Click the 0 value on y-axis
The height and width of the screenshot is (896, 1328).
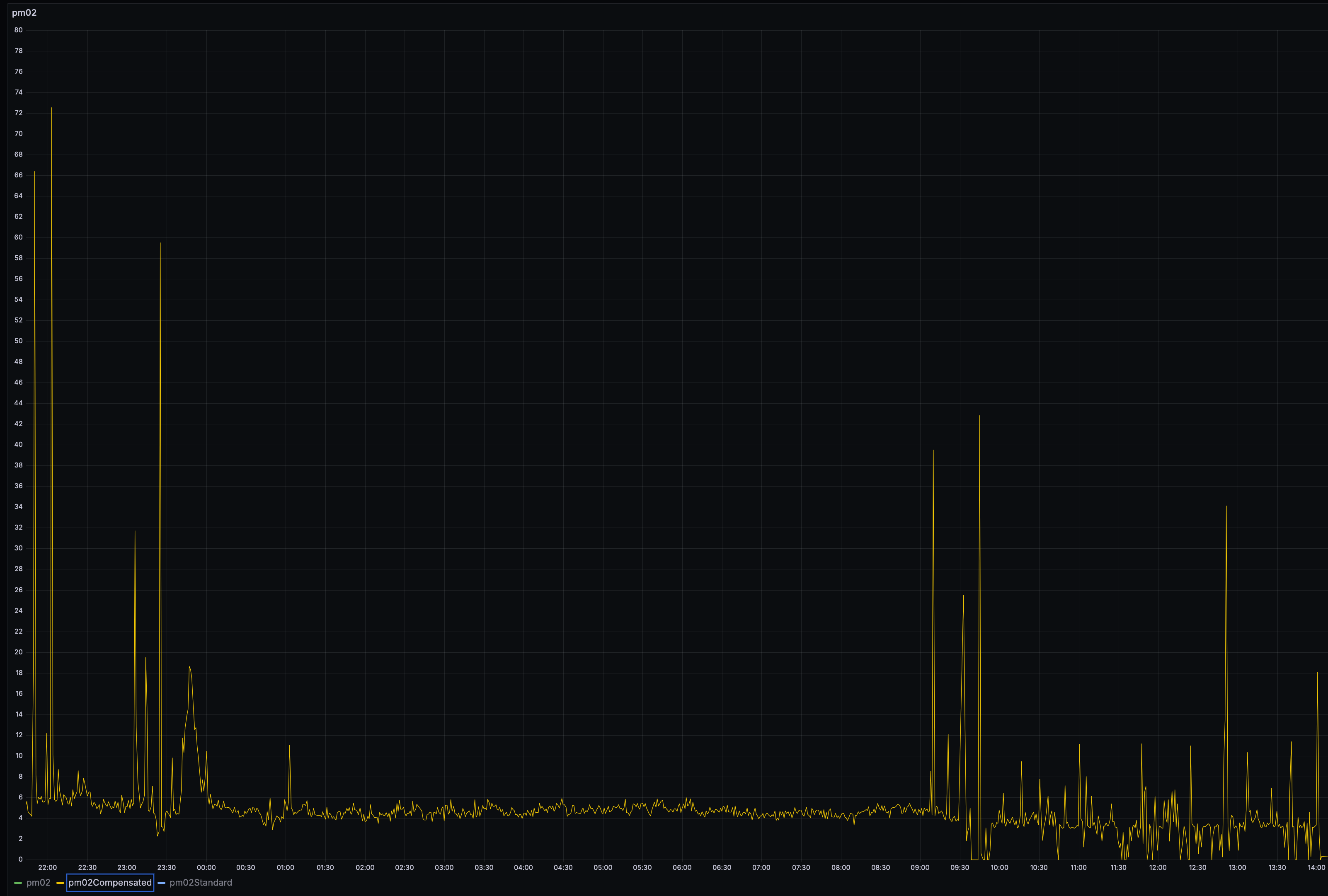point(21,860)
